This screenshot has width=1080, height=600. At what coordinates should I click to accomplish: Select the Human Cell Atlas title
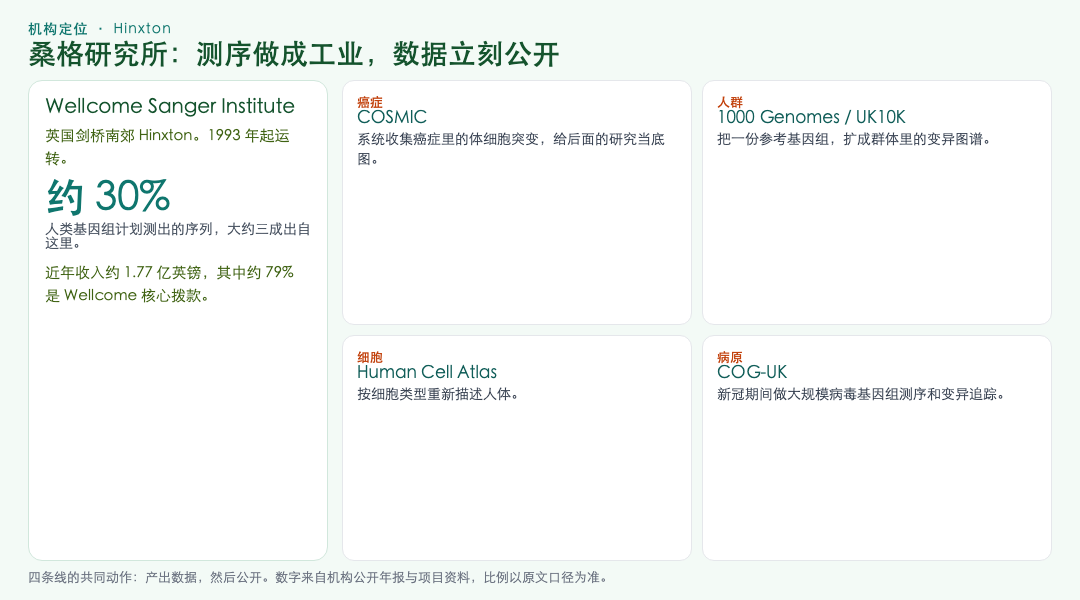[x=427, y=372]
